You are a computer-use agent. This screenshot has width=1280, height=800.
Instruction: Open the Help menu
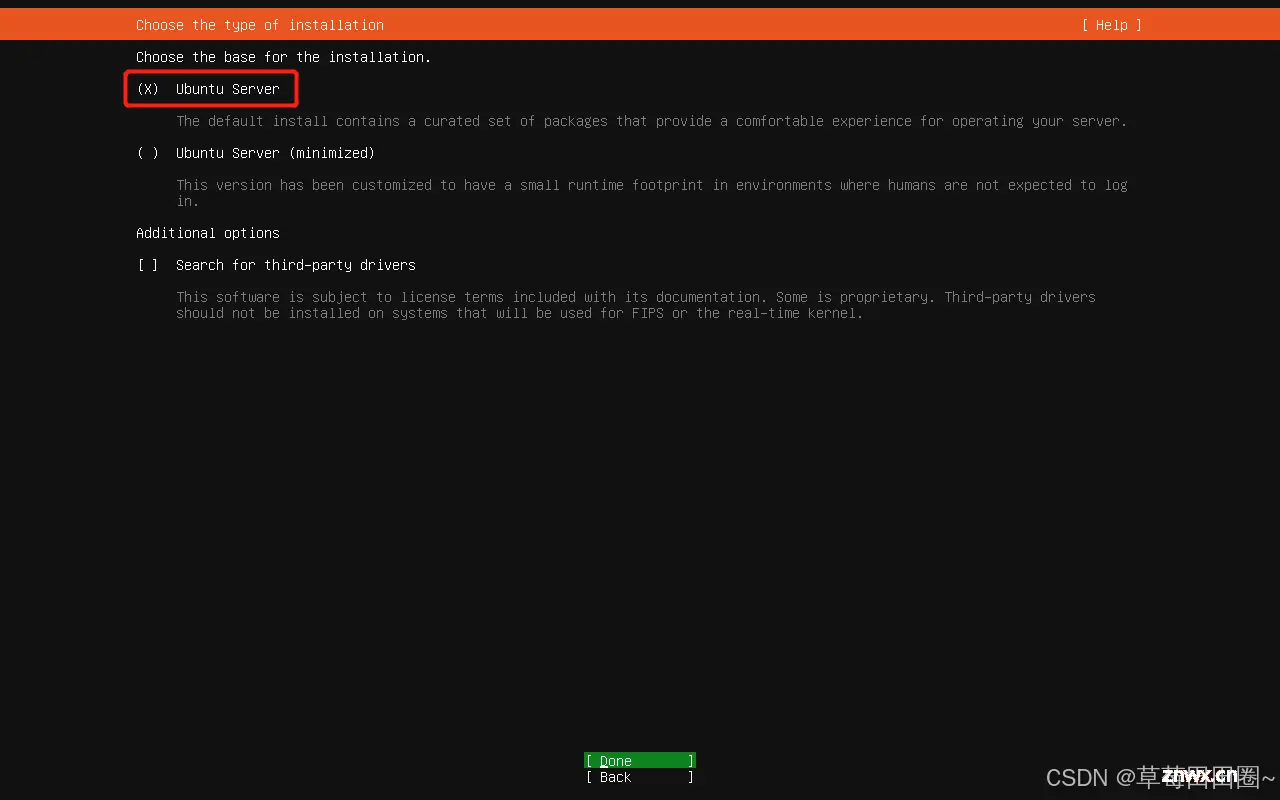(1111, 25)
